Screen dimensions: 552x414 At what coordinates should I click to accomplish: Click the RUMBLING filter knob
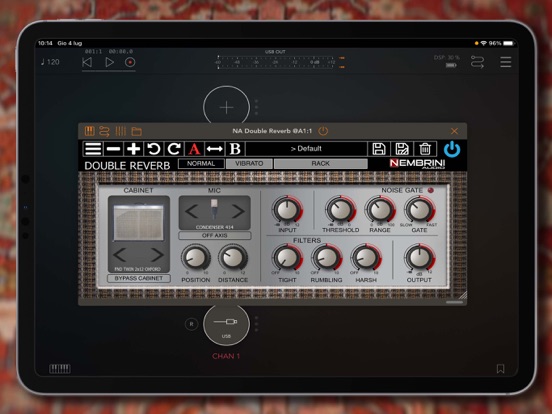tap(326, 258)
